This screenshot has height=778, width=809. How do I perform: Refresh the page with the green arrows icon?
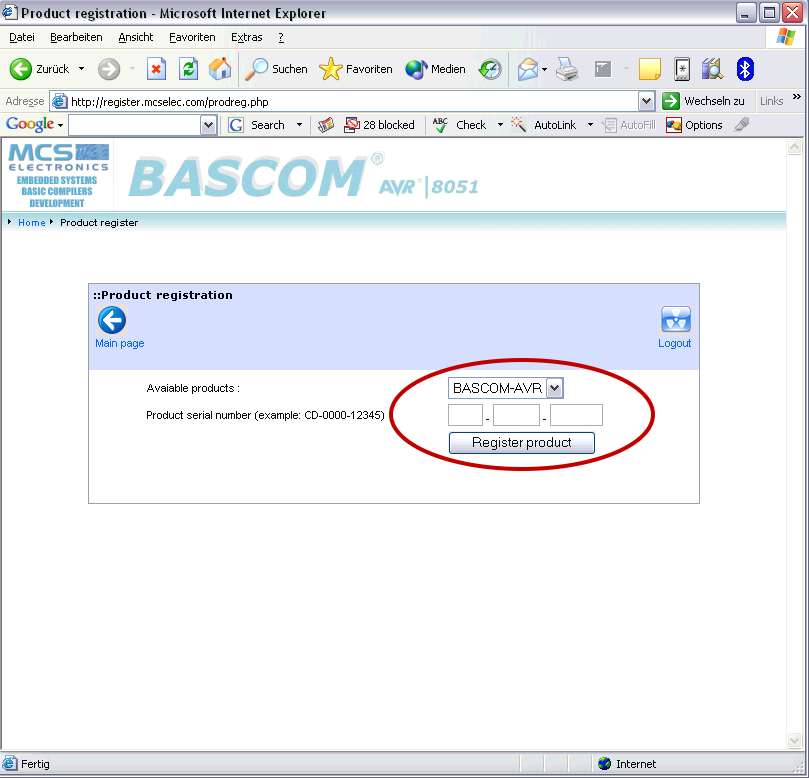click(188, 69)
